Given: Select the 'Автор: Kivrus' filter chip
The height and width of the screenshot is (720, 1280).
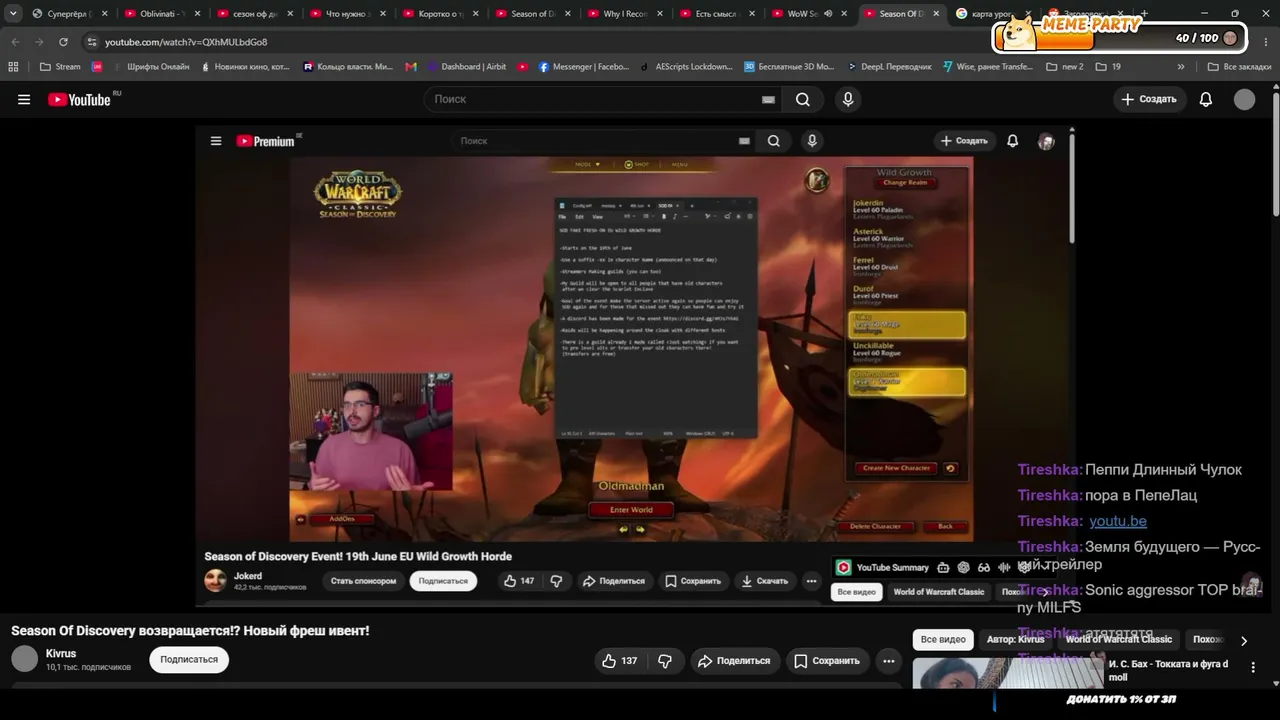Looking at the screenshot, I should pyautogui.click(x=1016, y=640).
